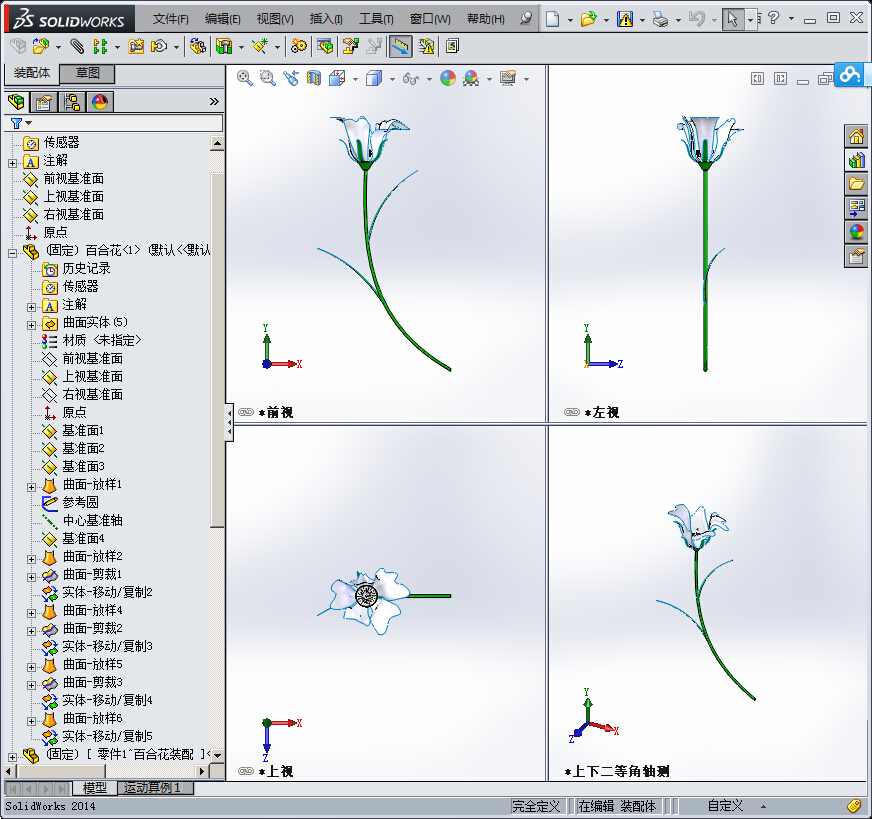The width and height of the screenshot is (872, 819).
Task: Click the Display Style box icon
Action: 374,78
